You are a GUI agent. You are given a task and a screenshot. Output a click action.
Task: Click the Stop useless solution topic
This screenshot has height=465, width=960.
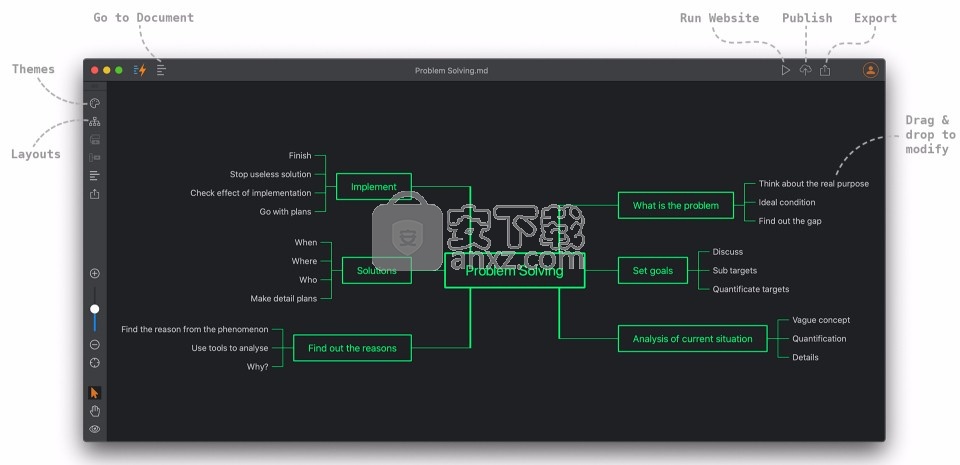tap(271, 174)
